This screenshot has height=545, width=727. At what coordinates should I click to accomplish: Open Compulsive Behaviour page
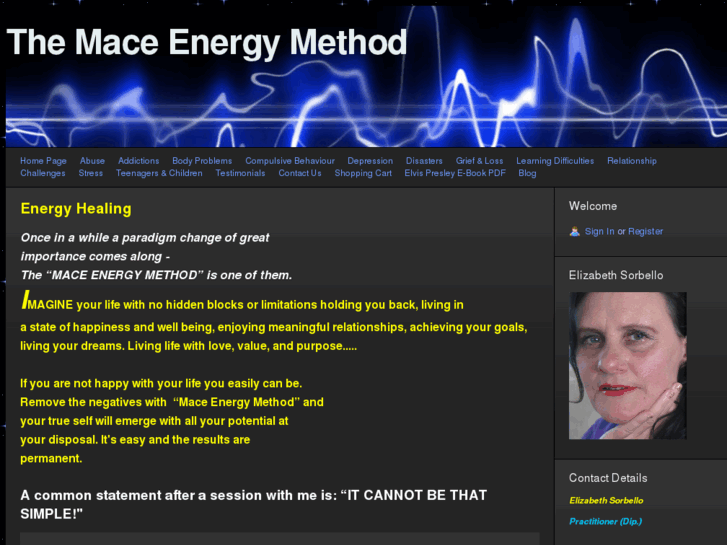tap(290, 161)
